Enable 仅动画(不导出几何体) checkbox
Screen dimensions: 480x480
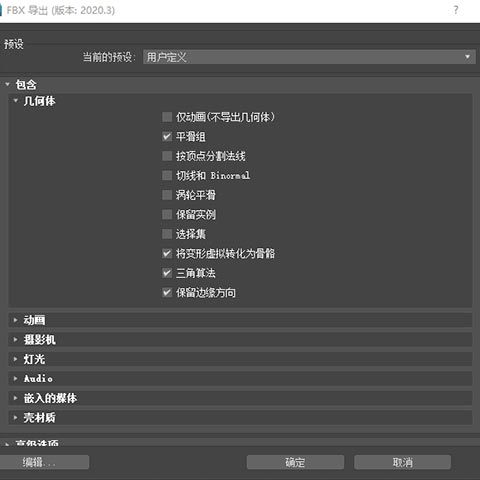167,117
